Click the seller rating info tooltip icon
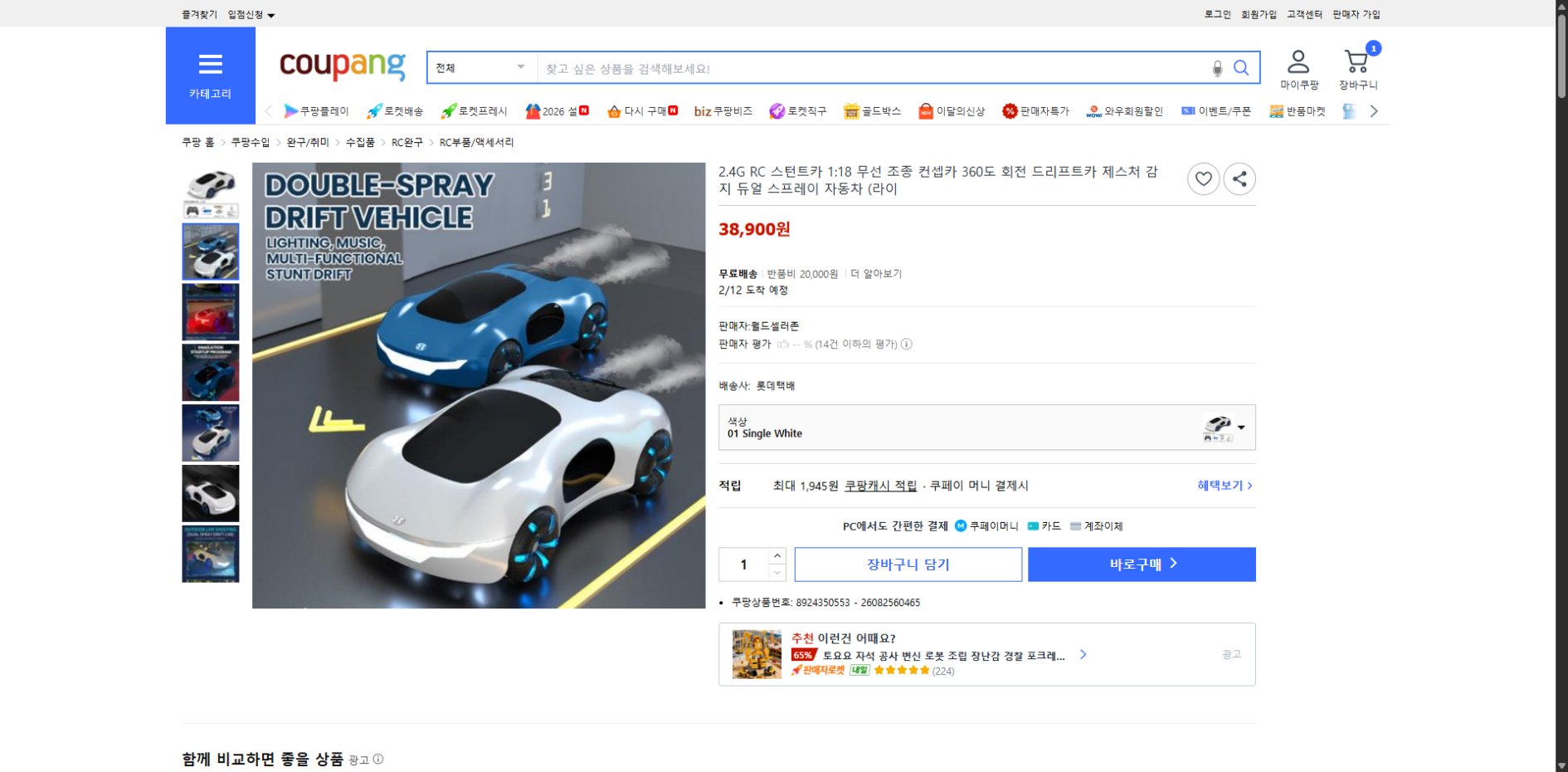The image size is (1568, 772). click(x=907, y=344)
